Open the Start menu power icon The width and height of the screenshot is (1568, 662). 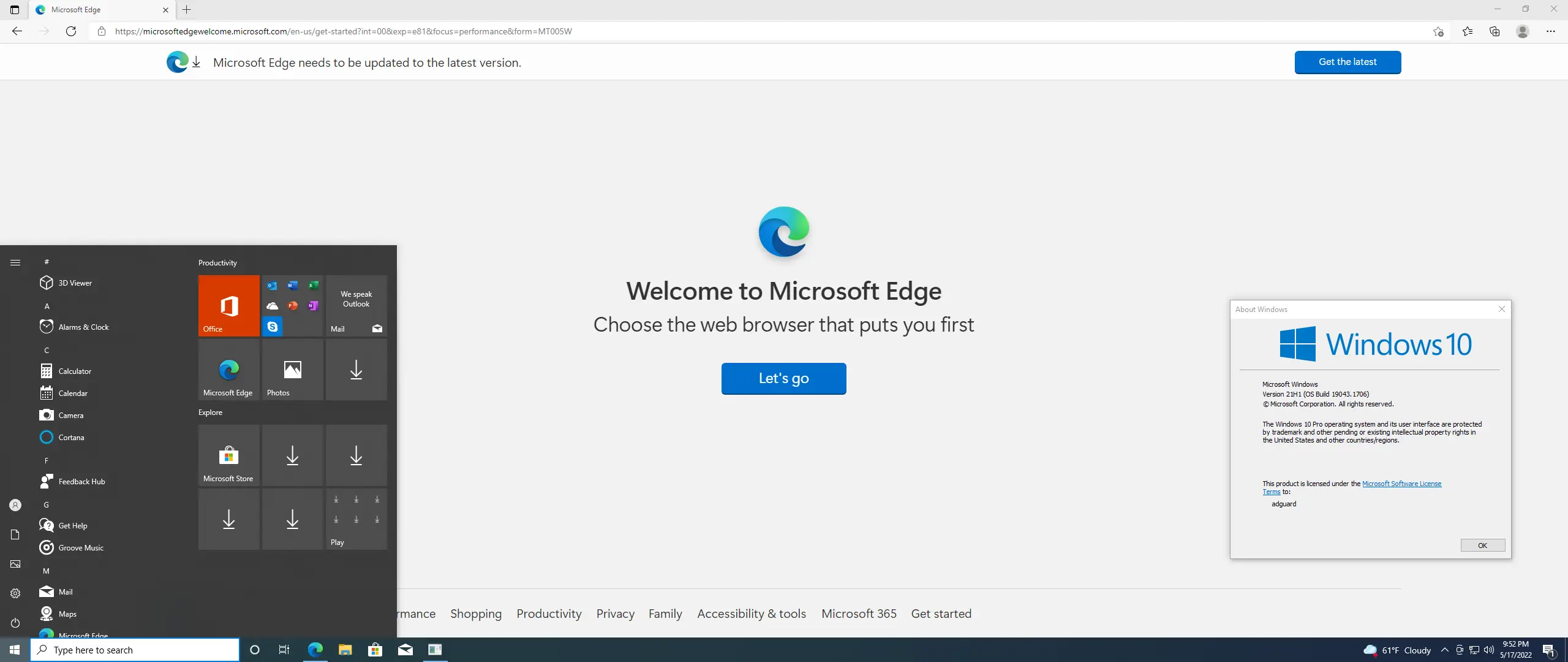tap(15, 623)
